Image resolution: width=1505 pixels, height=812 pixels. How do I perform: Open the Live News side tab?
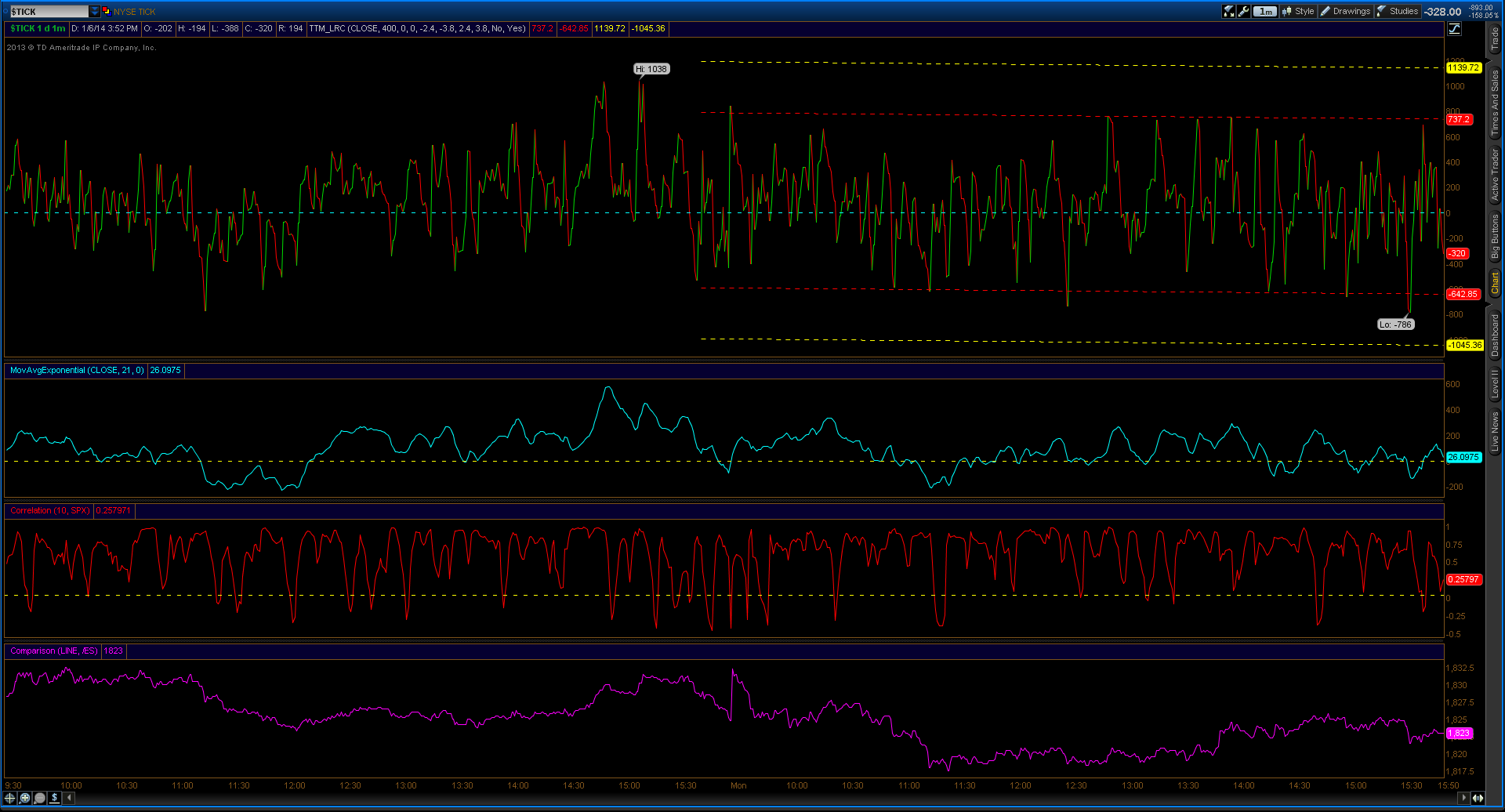[1495, 432]
